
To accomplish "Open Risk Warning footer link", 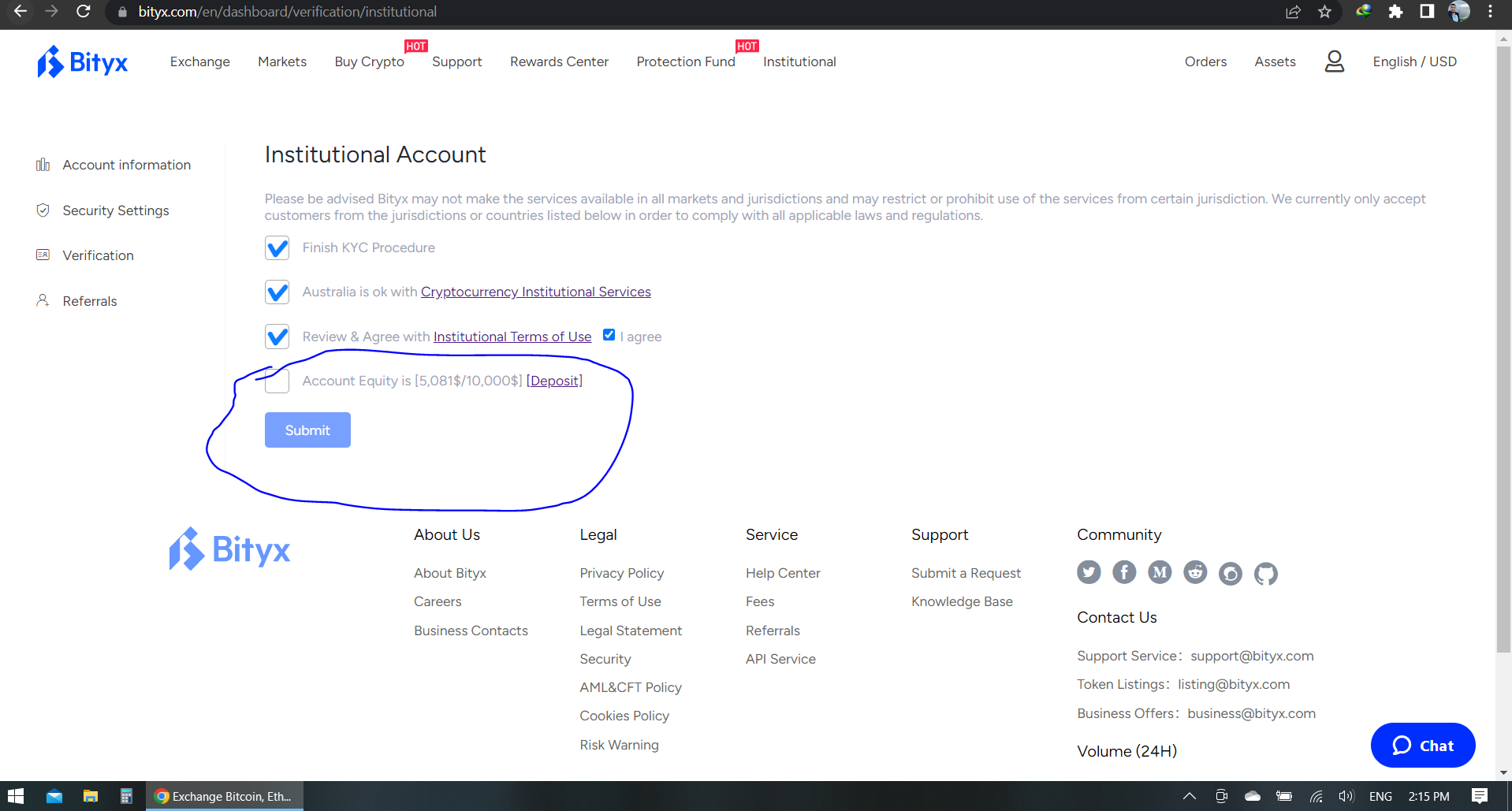I will coord(619,745).
